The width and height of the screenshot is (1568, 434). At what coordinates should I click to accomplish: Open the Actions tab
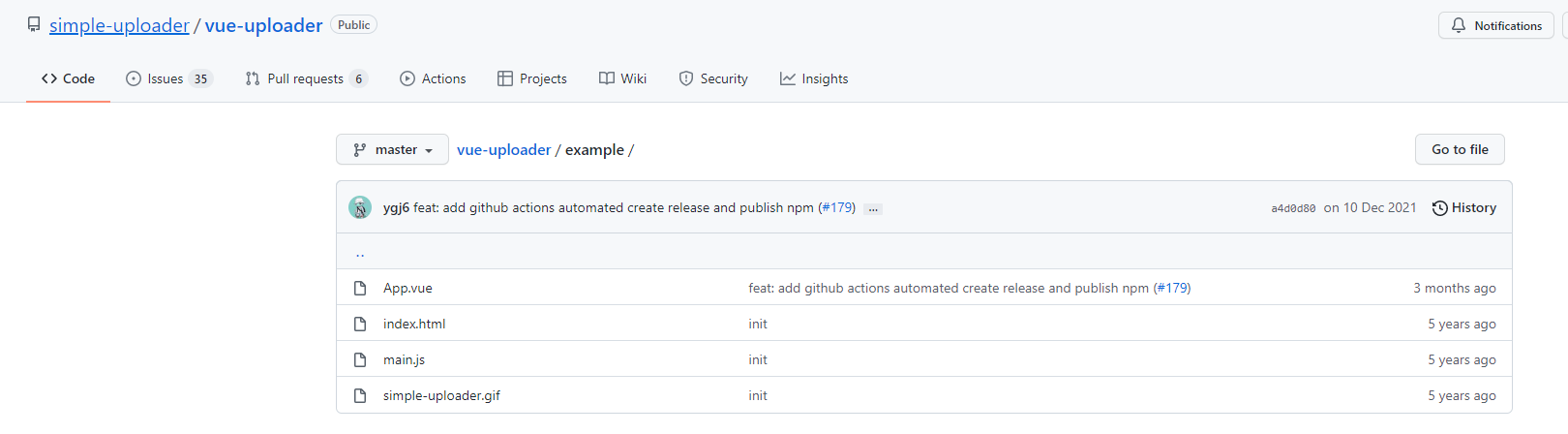[433, 79]
